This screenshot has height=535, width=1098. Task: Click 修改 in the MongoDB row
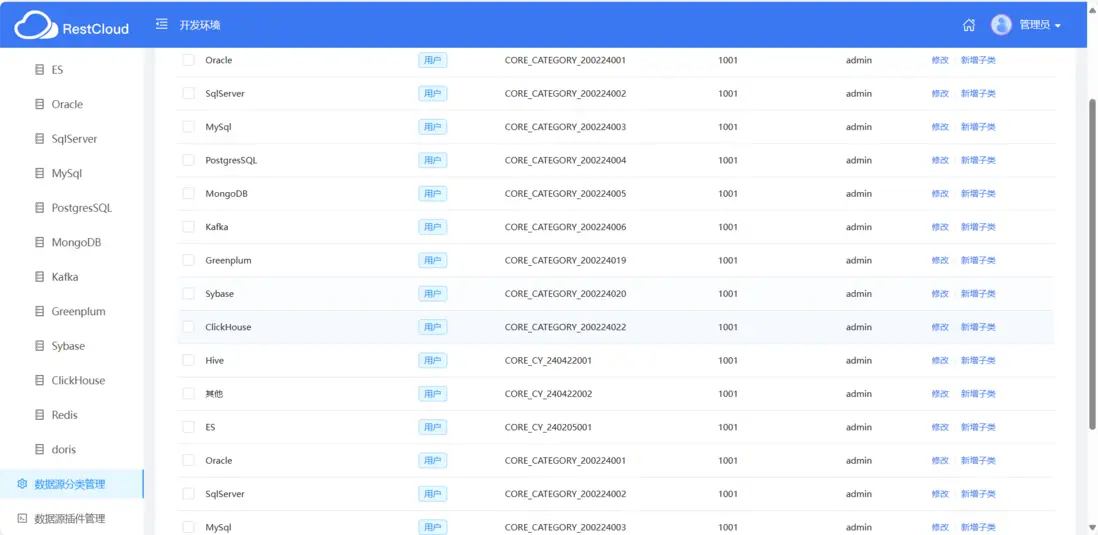[x=940, y=193]
